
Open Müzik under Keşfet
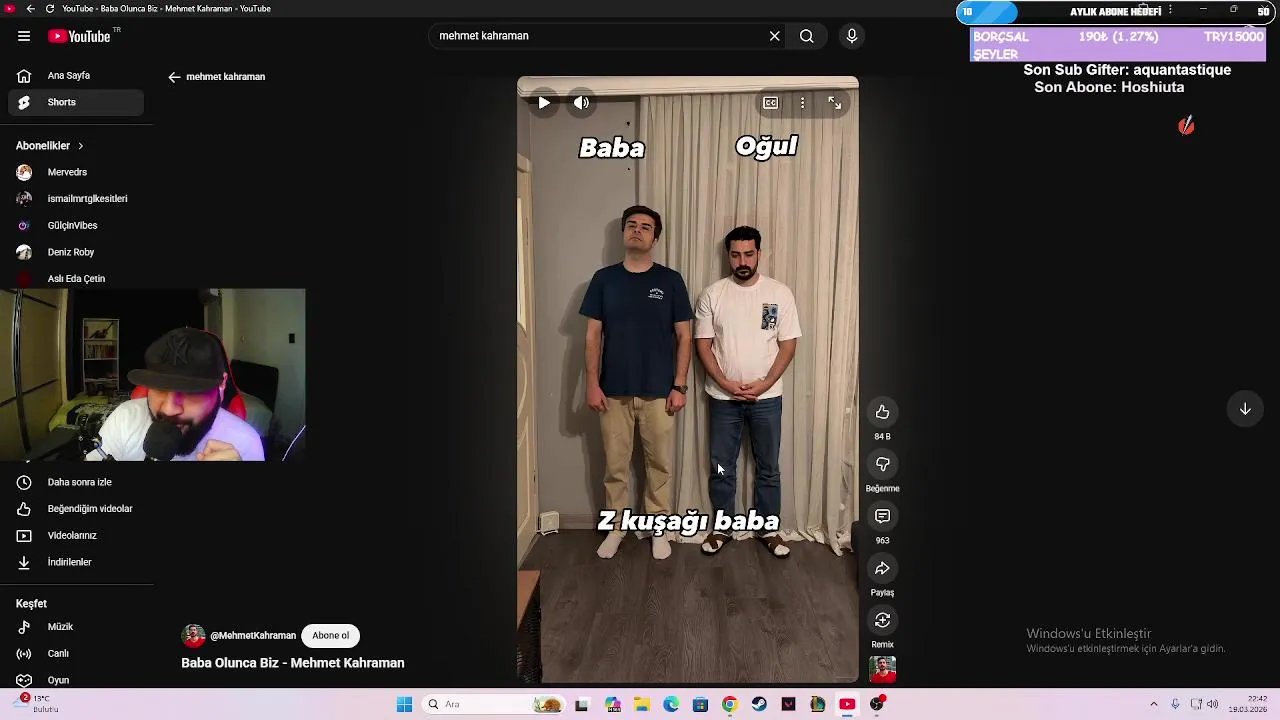tap(76, 626)
